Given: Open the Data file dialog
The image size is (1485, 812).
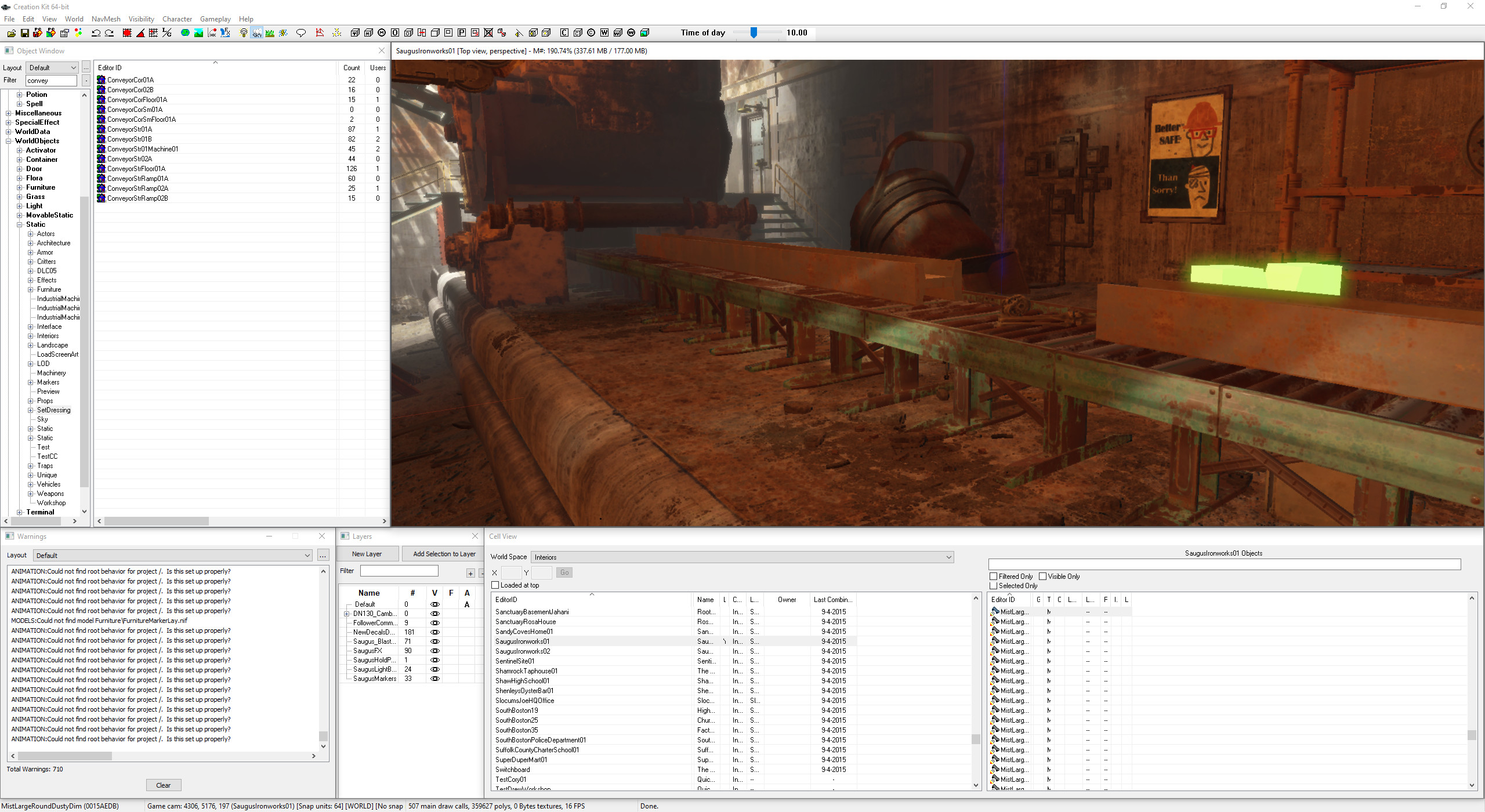Looking at the screenshot, I should tap(12, 33).
